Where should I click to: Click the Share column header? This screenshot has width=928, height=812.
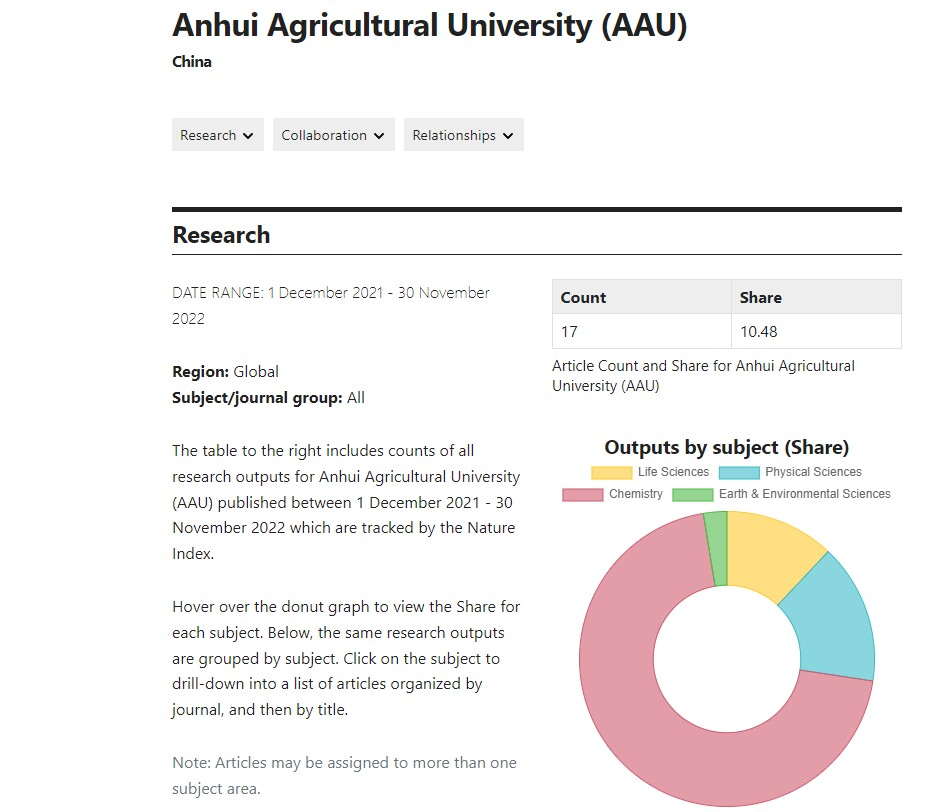761,297
